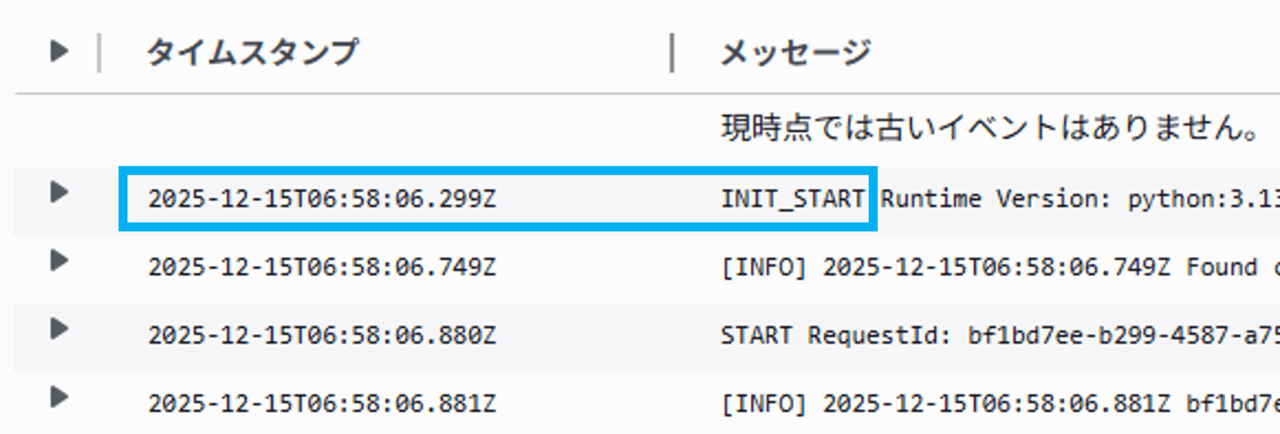Image resolution: width=1280 pixels, height=434 pixels.
Task: Click the 現時点では古いイベントはありません notice
Action: tap(988, 128)
